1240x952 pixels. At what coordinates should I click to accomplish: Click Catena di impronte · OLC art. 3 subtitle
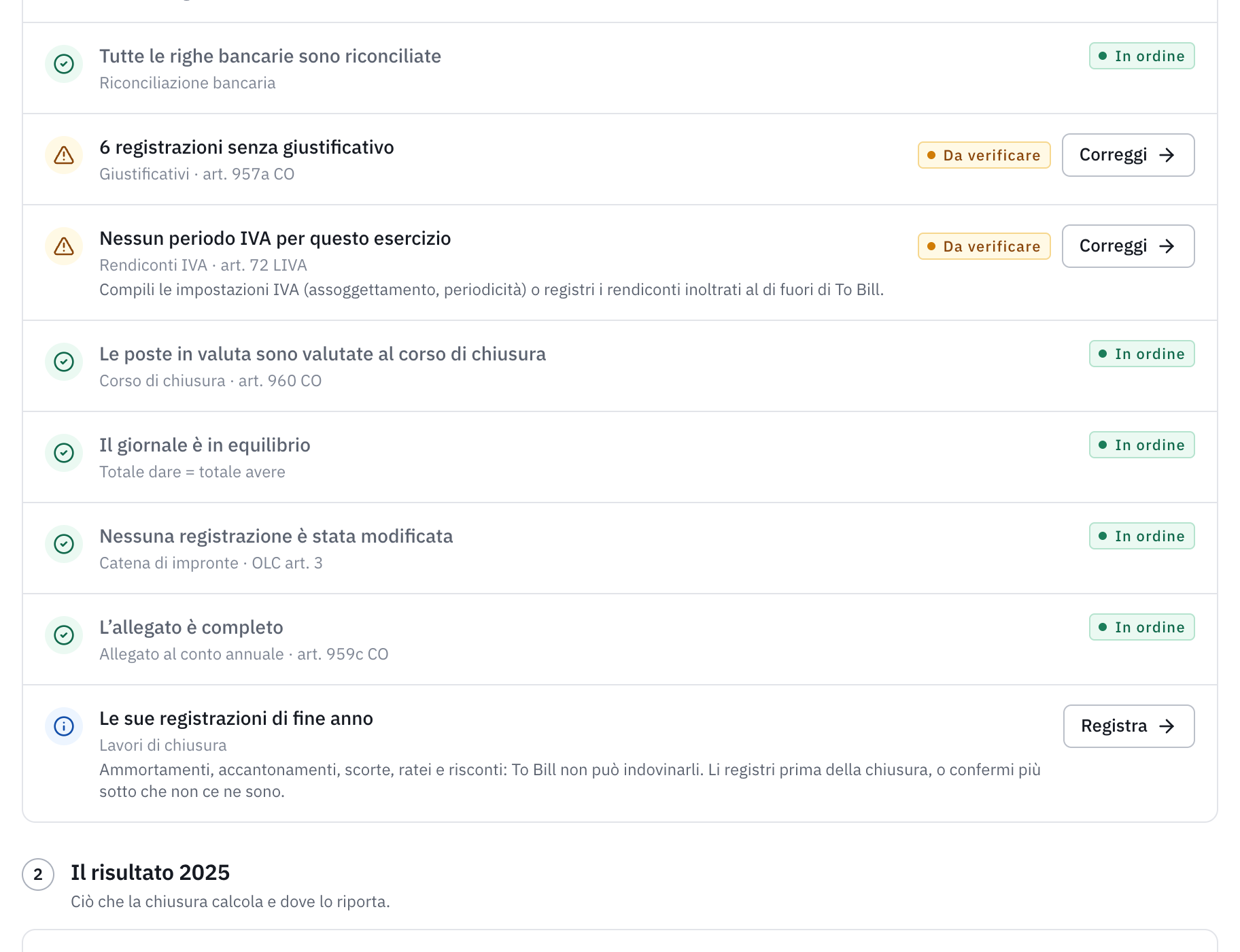[x=211, y=563]
